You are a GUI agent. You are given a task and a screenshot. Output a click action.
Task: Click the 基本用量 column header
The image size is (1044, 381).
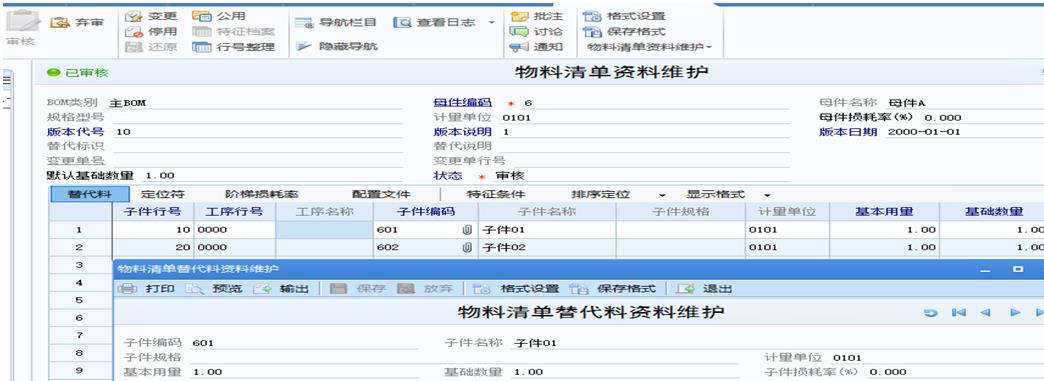pyautogui.click(x=884, y=212)
